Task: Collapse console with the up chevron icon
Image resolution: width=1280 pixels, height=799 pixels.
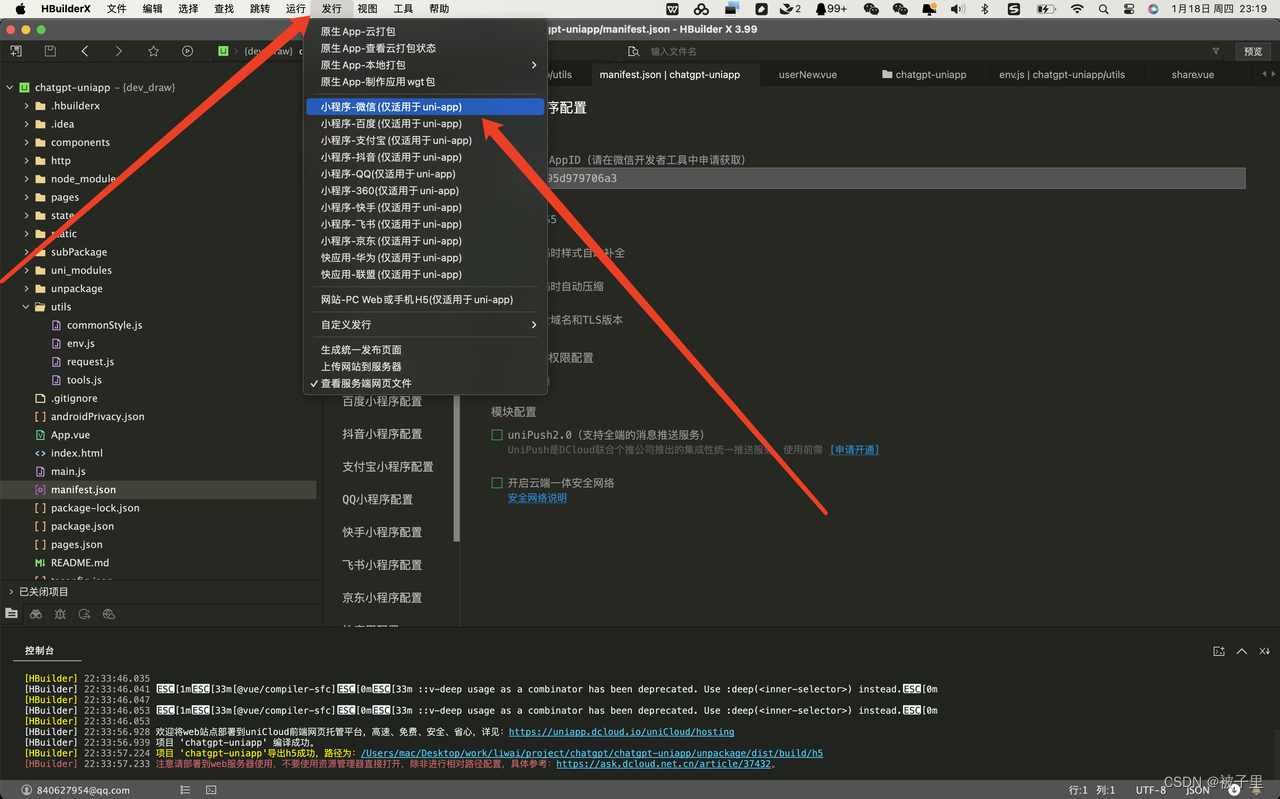Action: (x=1242, y=651)
